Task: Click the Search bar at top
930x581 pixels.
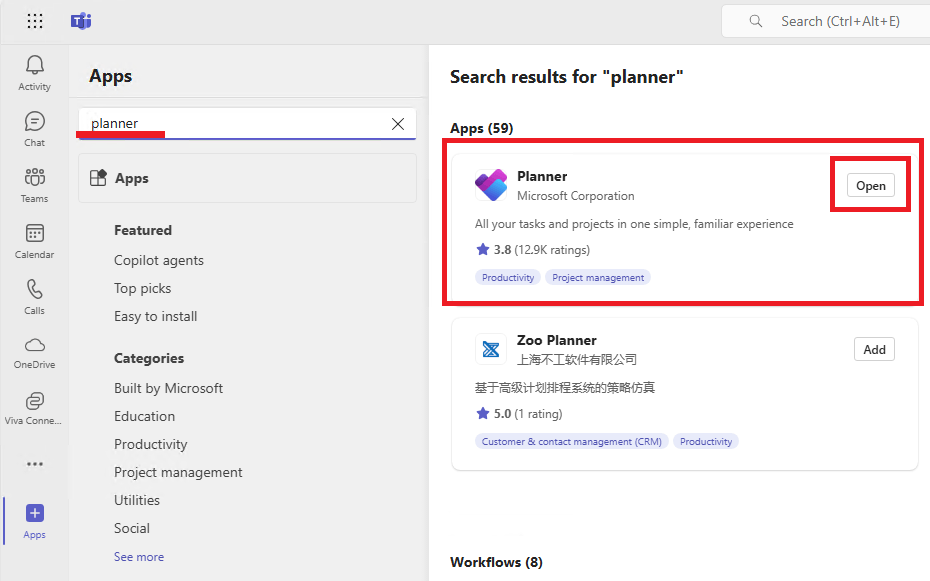Action: 830,20
